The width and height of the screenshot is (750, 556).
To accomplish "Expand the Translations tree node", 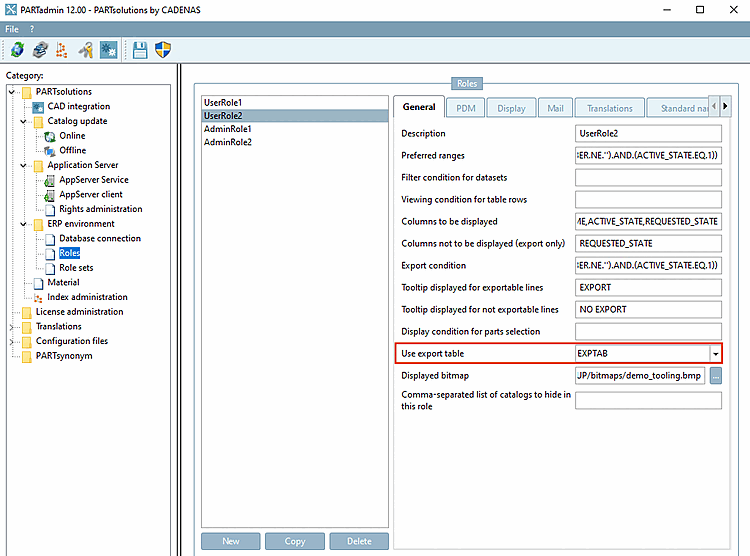I will point(12,327).
